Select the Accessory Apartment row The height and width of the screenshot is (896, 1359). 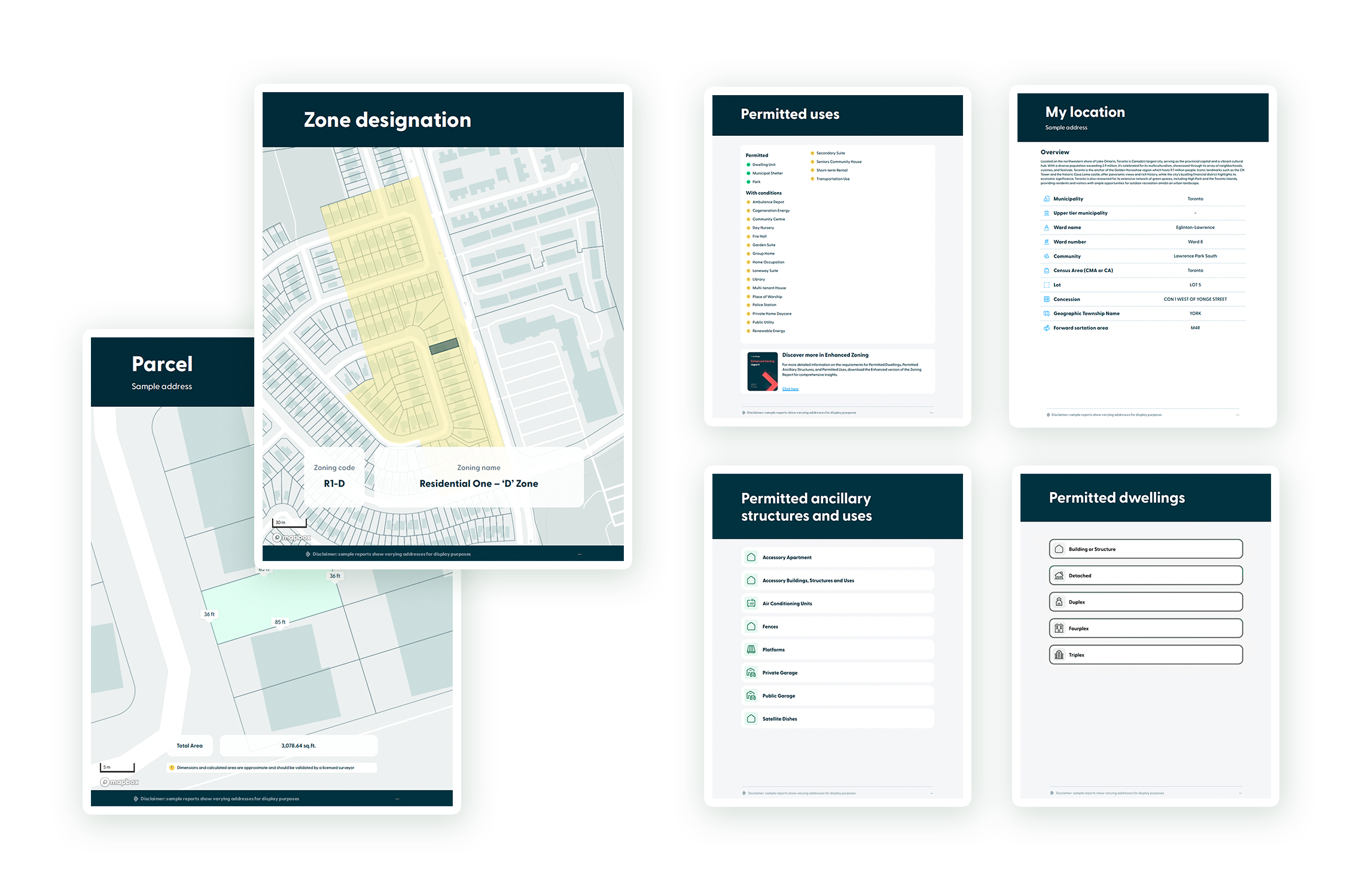coord(837,557)
